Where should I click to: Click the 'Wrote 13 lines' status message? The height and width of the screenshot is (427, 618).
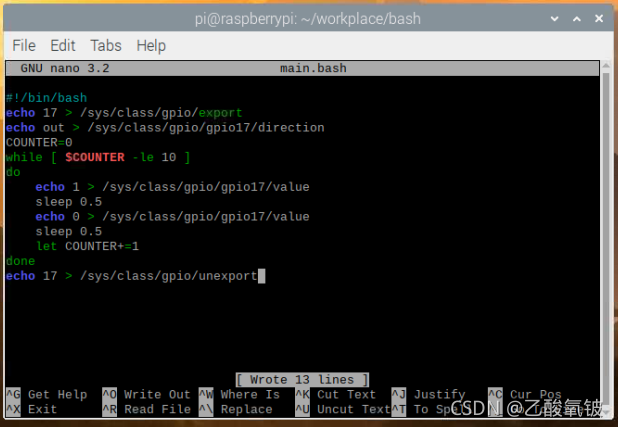coord(302,380)
